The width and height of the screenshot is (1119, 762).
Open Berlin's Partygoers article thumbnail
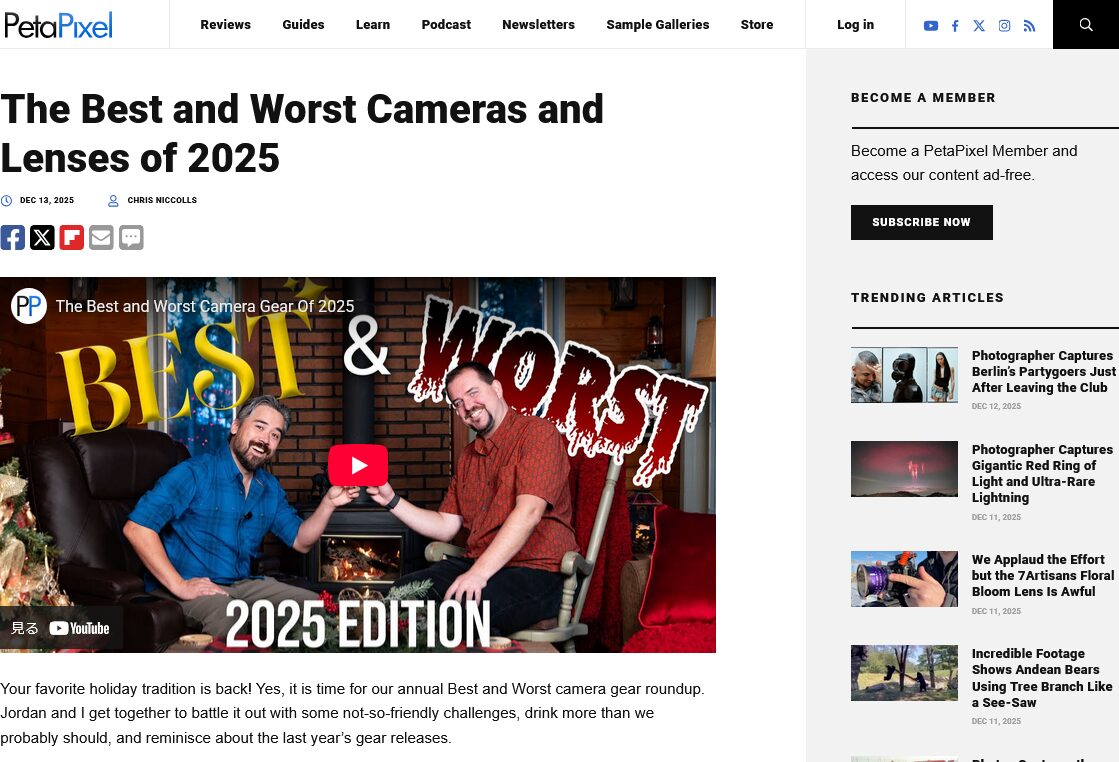pyautogui.click(x=904, y=375)
